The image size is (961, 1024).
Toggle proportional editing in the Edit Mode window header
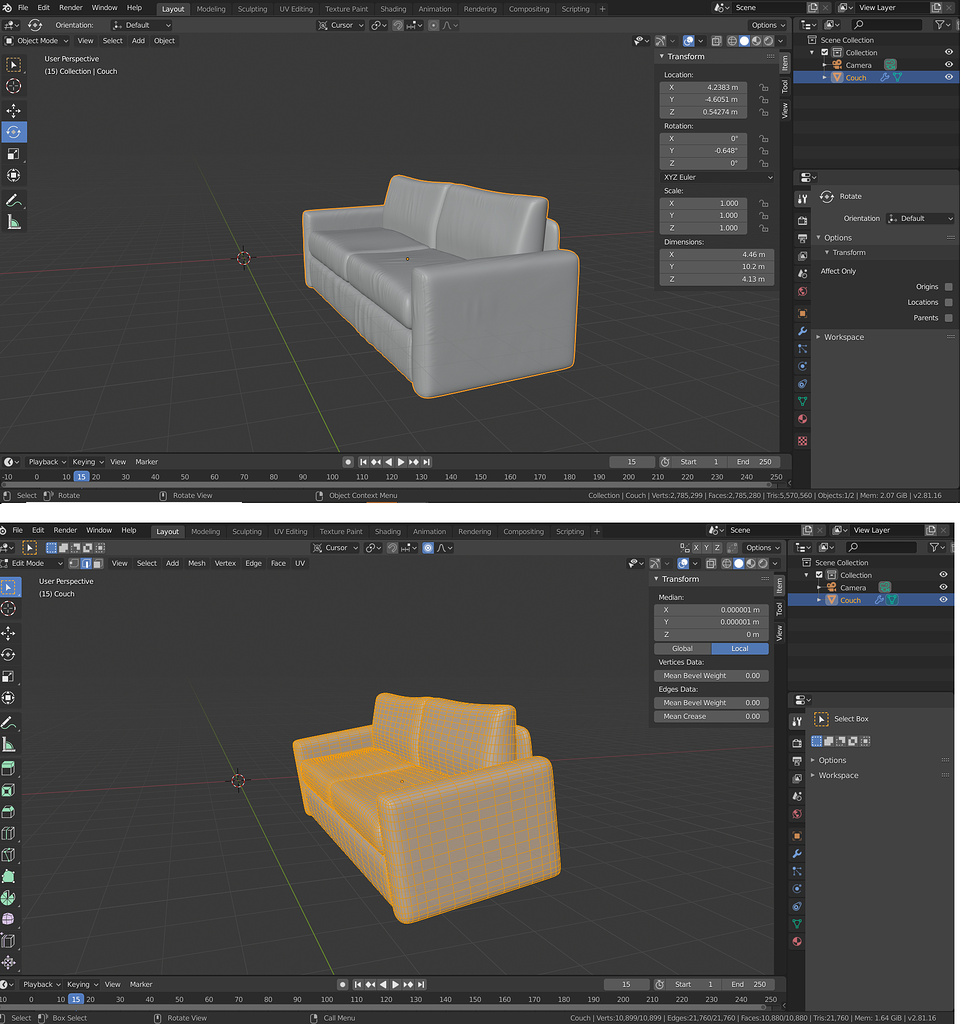tap(428, 548)
